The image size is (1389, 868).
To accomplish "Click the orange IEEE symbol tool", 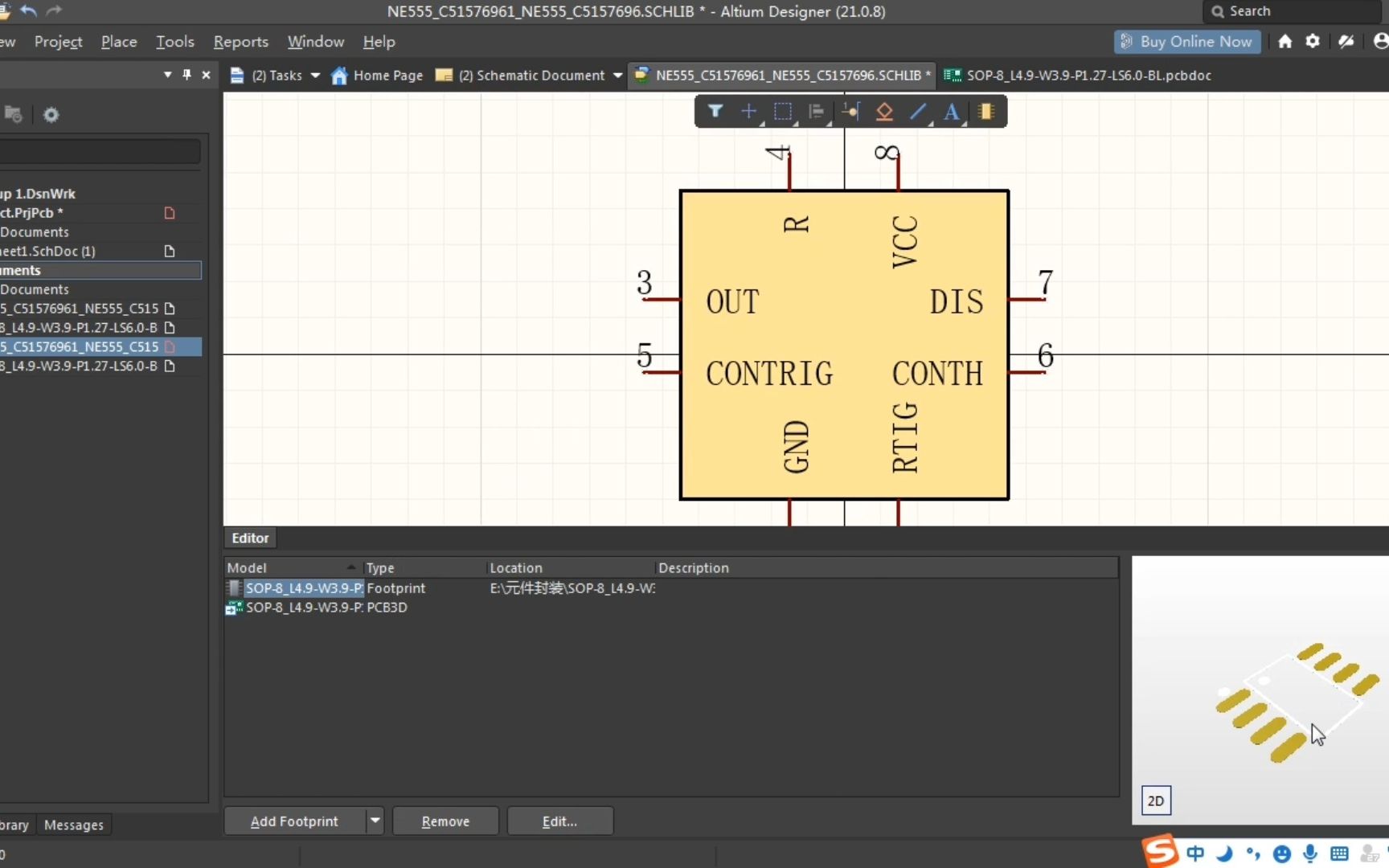I will [884, 111].
